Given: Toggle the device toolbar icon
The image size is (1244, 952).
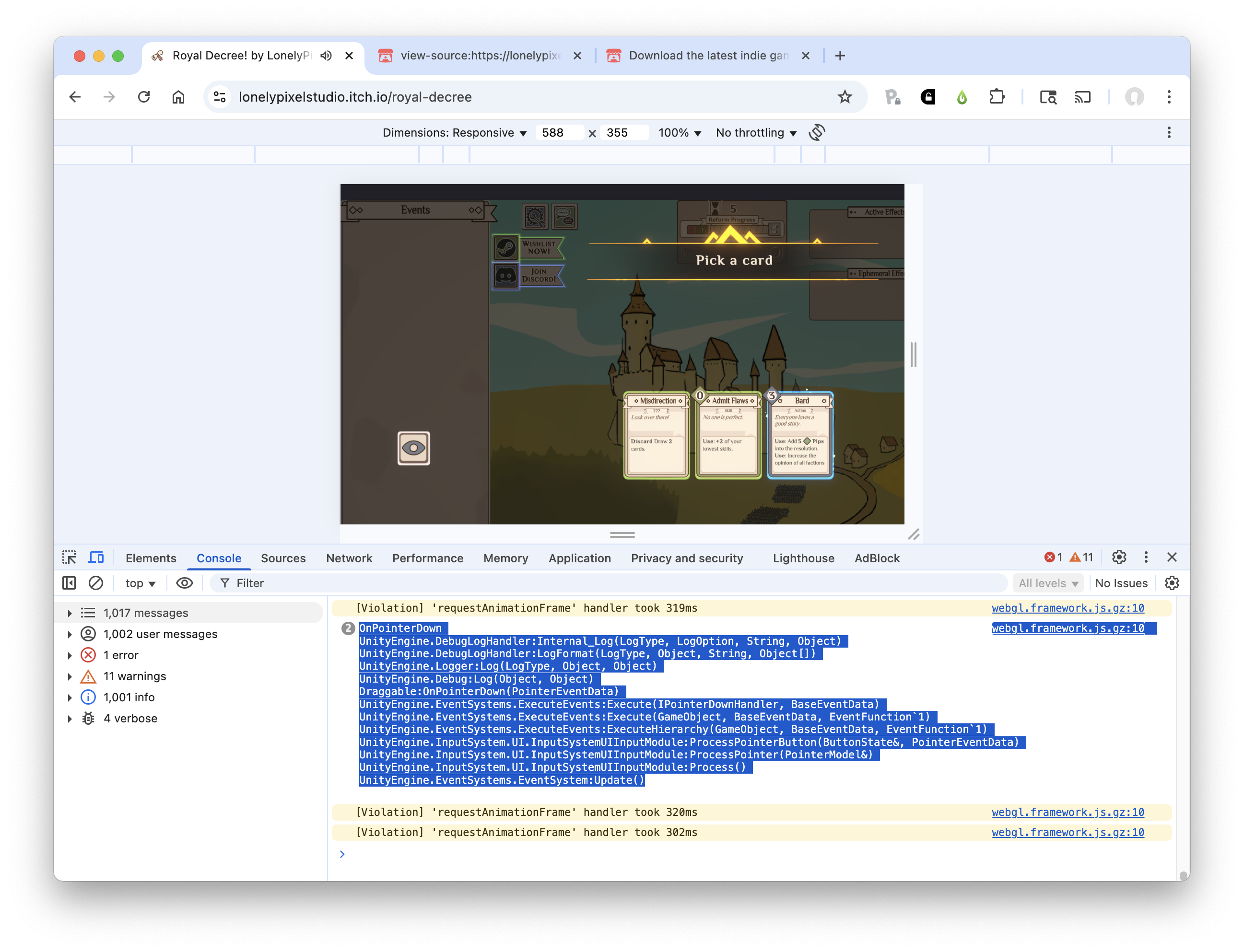Looking at the screenshot, I should pyautogui.click(x=96, y=557).
